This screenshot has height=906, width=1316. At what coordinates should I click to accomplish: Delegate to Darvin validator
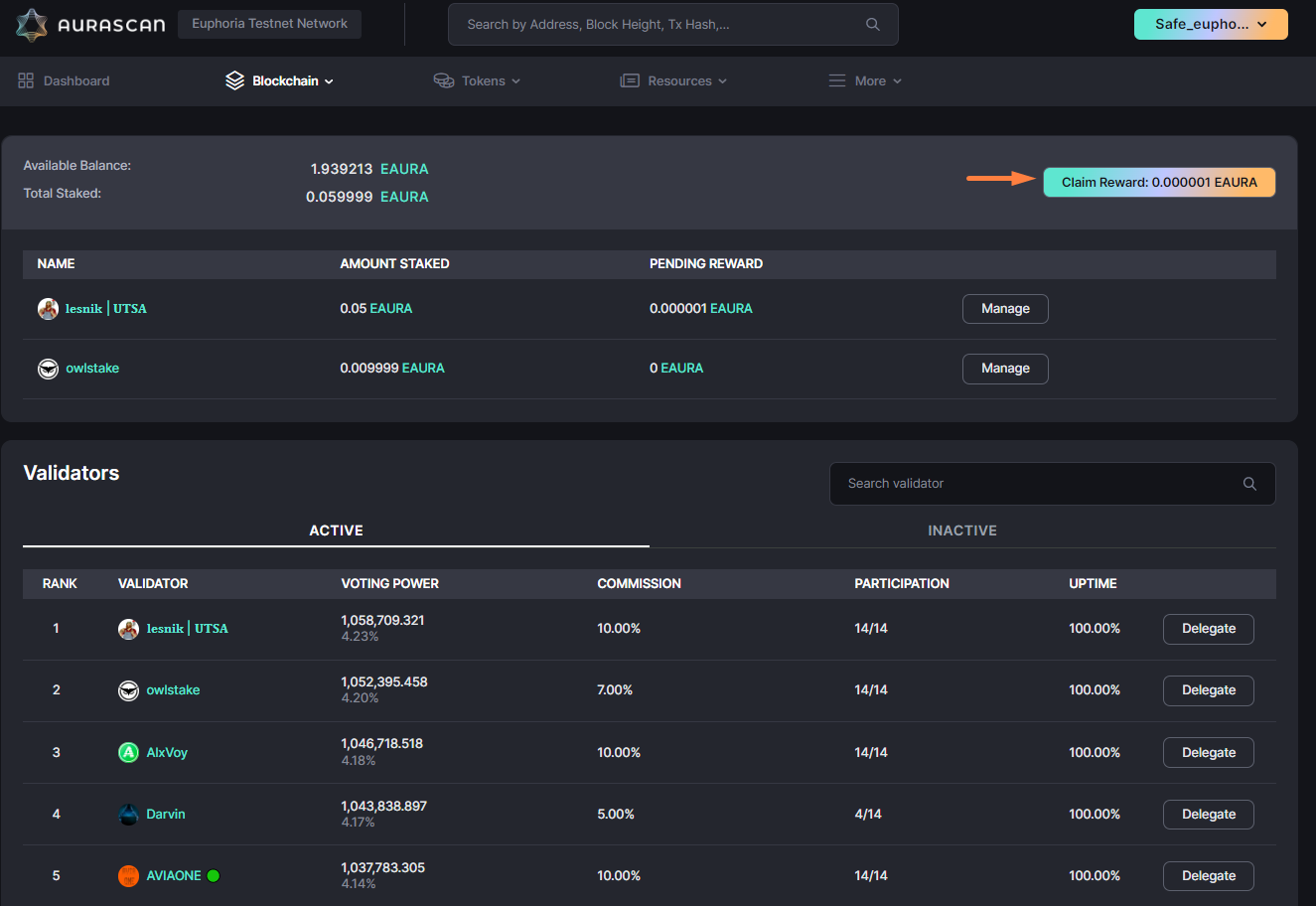pyautogui.click(x=1209, y=814)
